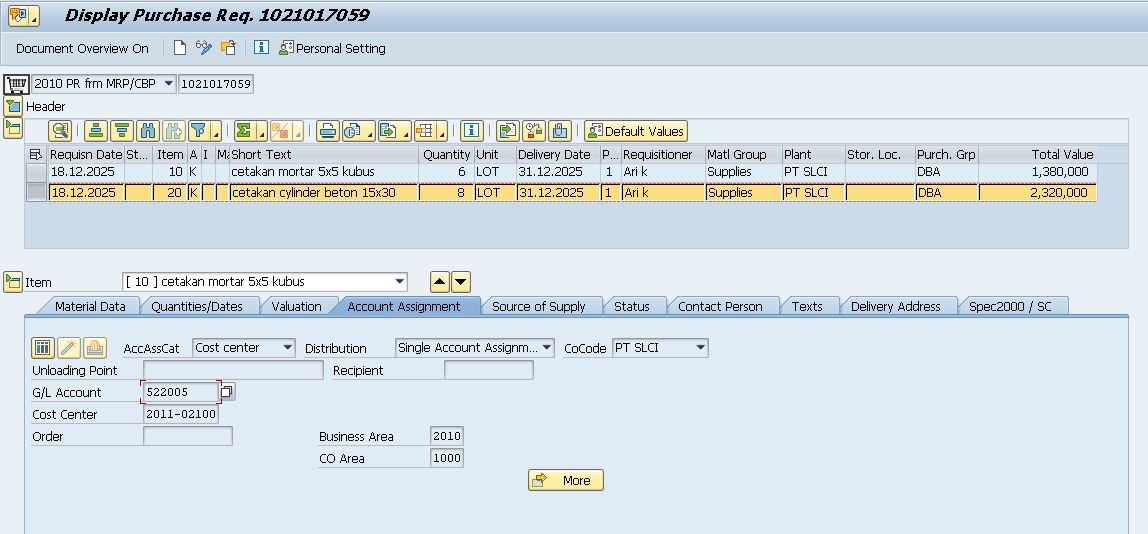The height and width of the screenshot is (534, 1148).
Task: Click the Create new document page icon
Action: [x=180, y=48]
